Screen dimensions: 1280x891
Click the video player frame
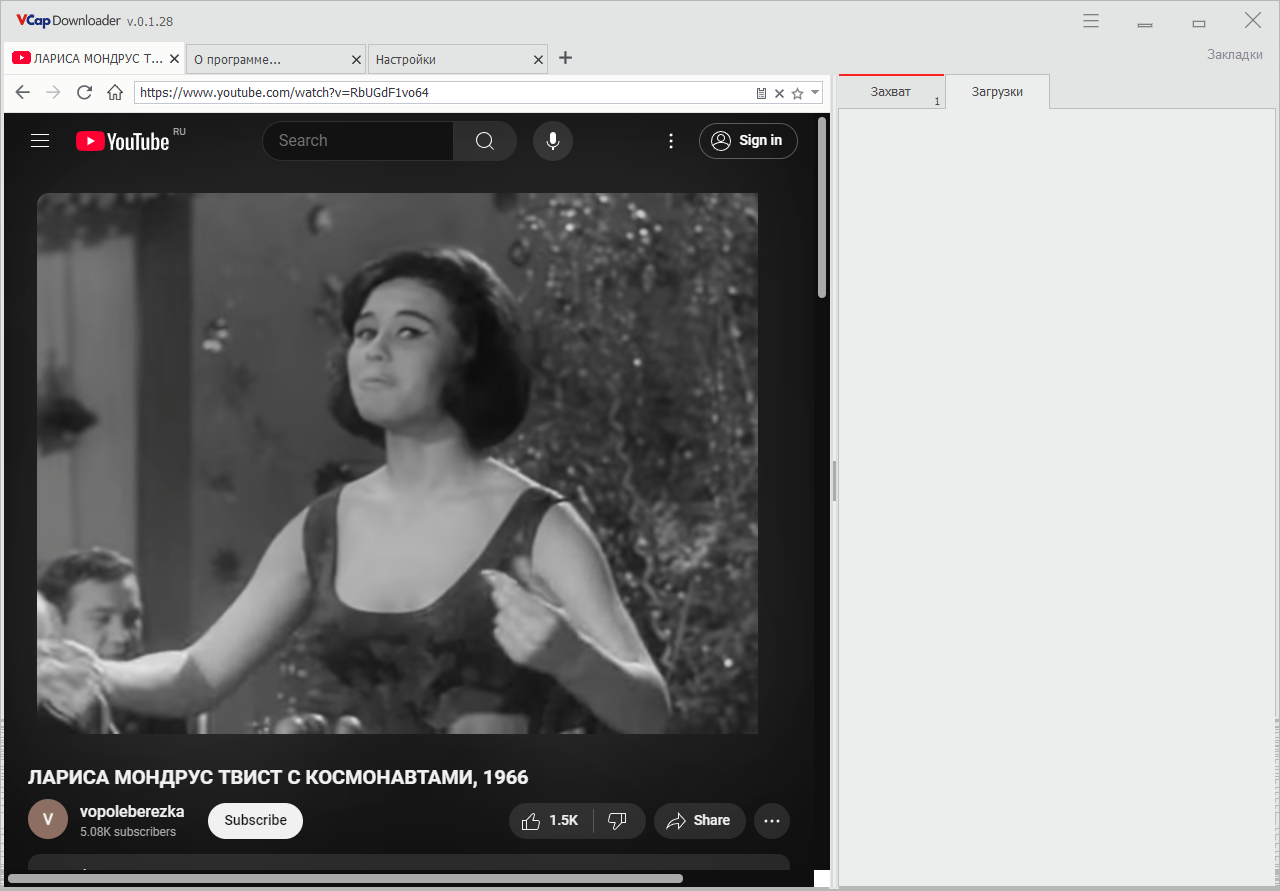point(397,463)
